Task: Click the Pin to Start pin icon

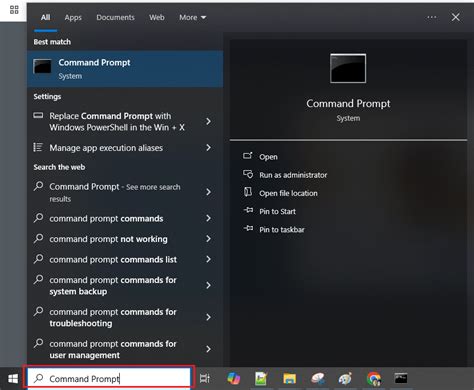Action: point(248,210)
